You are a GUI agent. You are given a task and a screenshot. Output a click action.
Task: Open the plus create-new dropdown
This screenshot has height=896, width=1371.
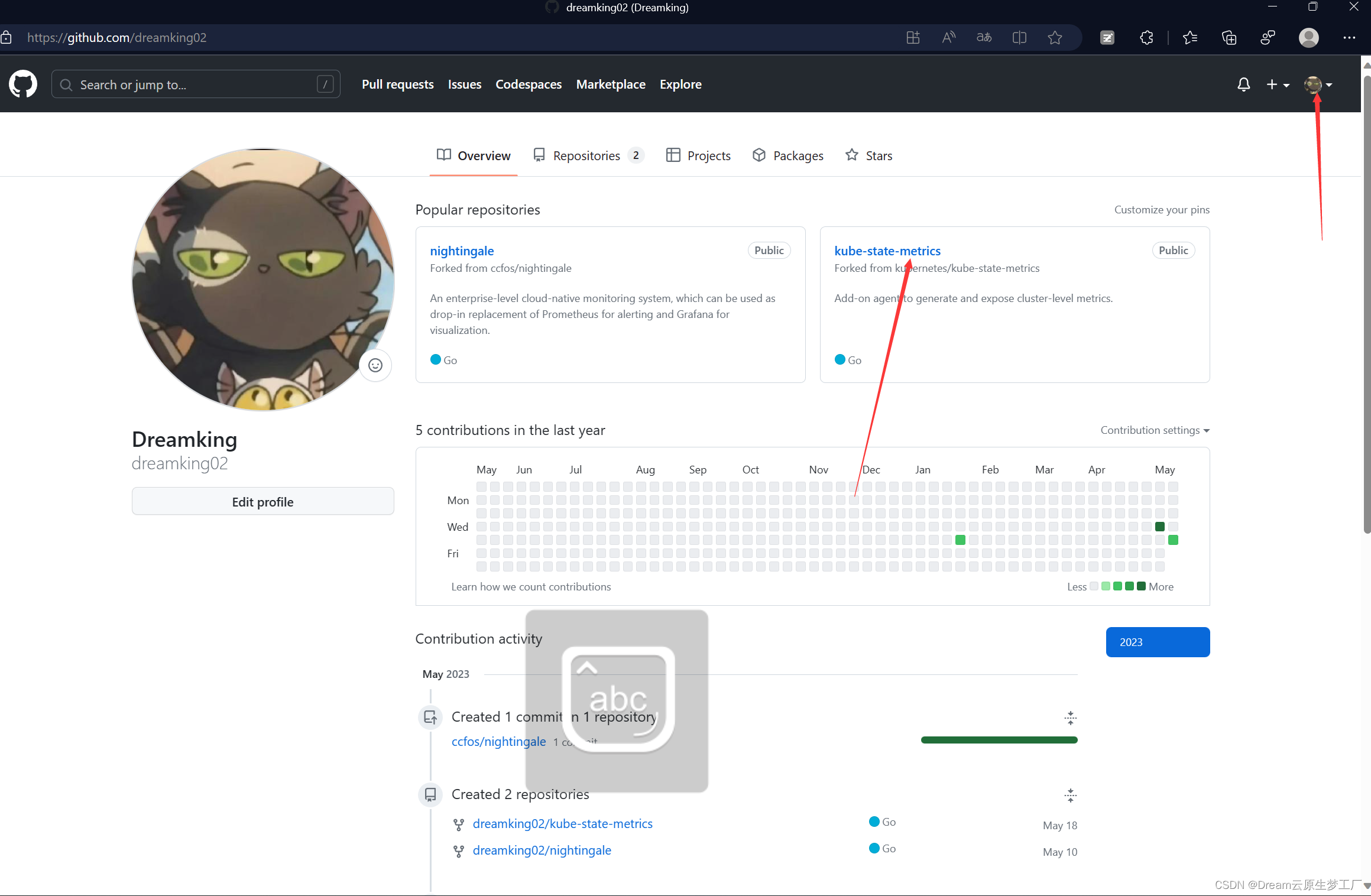tap(1277, 85)
